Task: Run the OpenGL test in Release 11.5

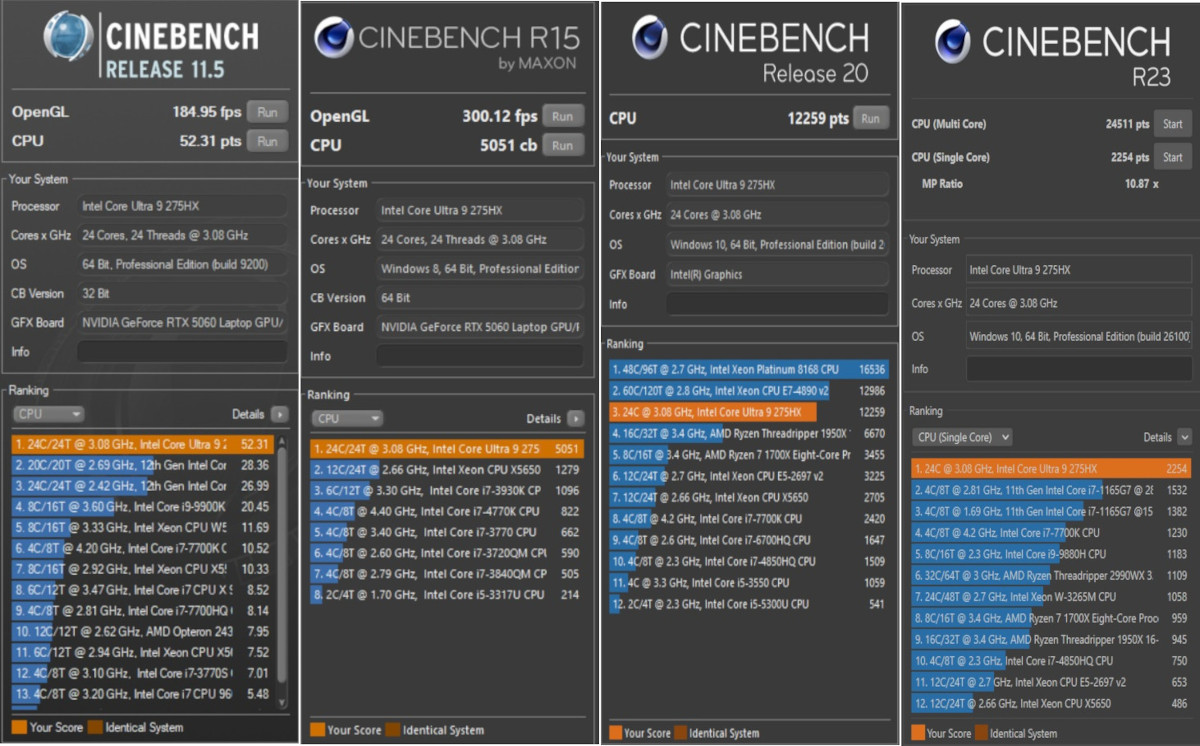Action: point(267,112)
